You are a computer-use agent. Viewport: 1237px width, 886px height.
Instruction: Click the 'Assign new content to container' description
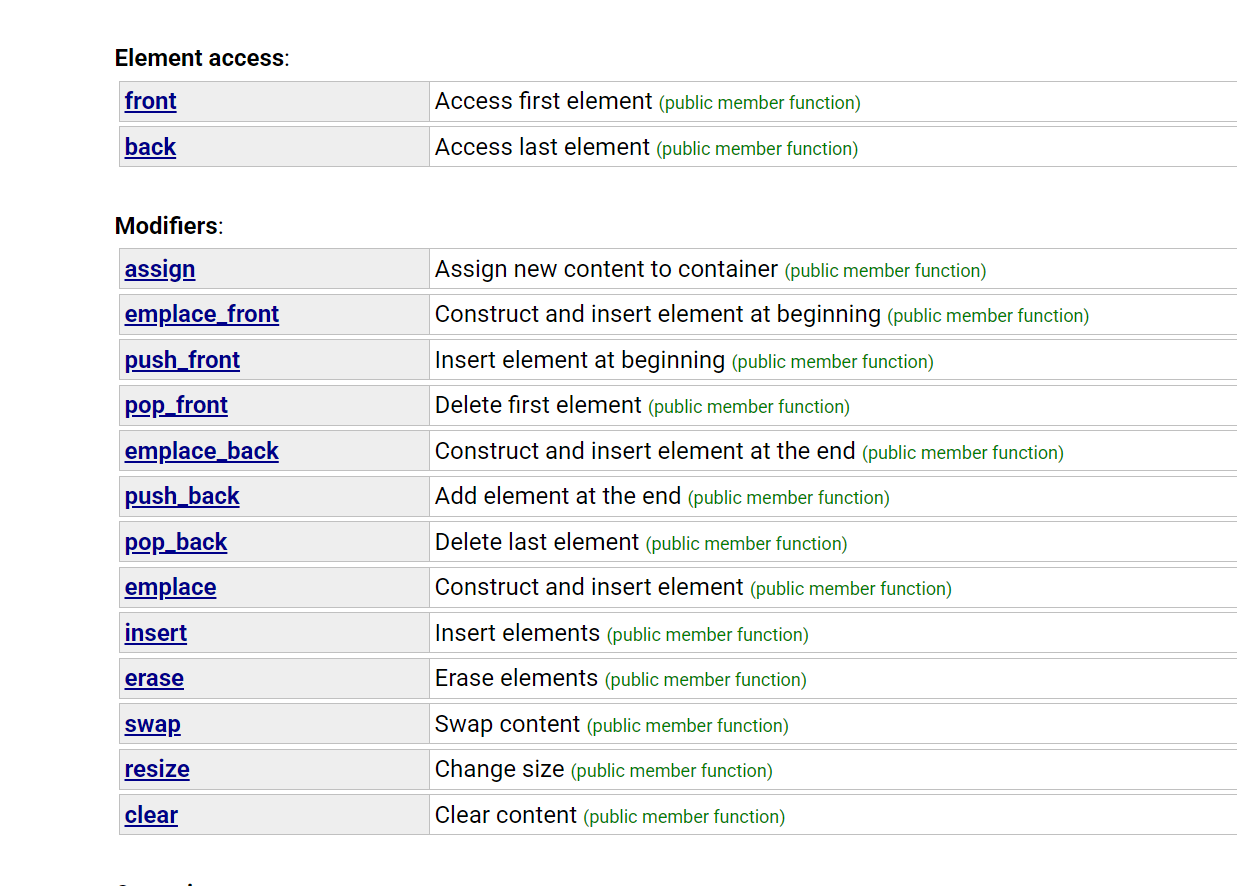click(606, 270)
